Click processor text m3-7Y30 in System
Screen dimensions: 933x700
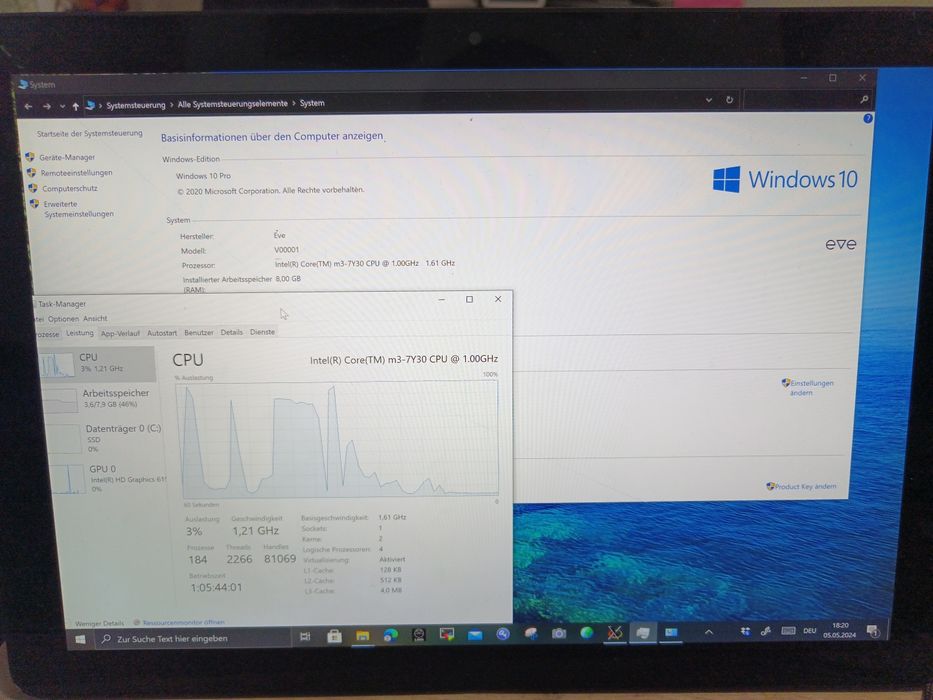365,263
